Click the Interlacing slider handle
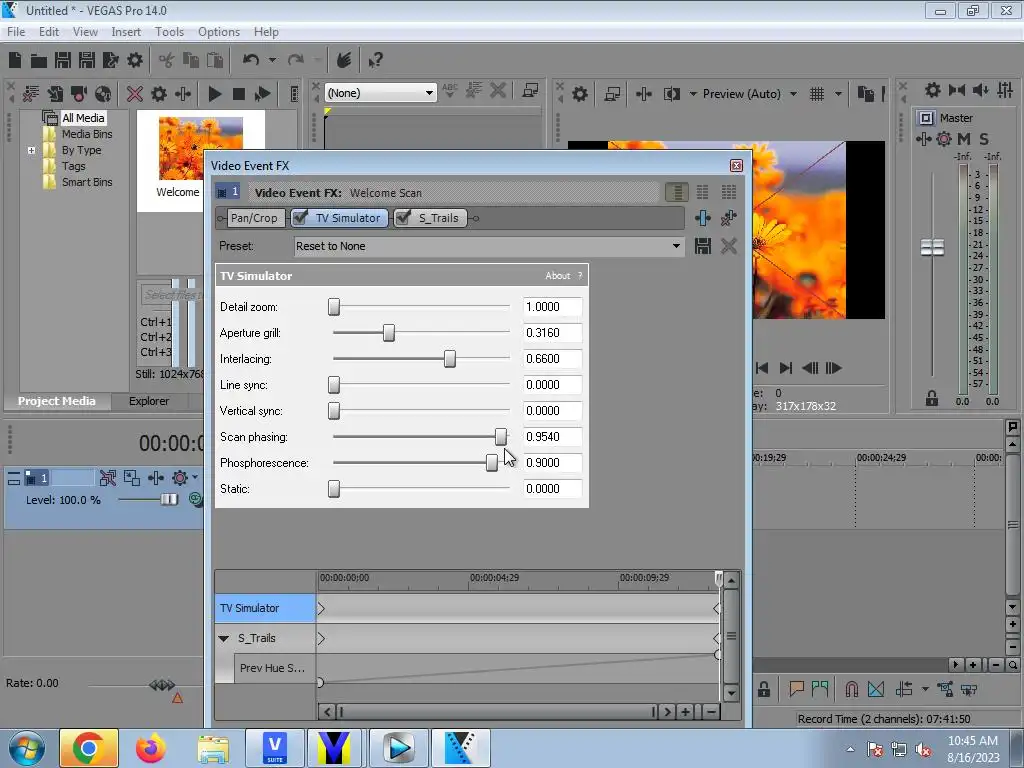 coord(450,359)
